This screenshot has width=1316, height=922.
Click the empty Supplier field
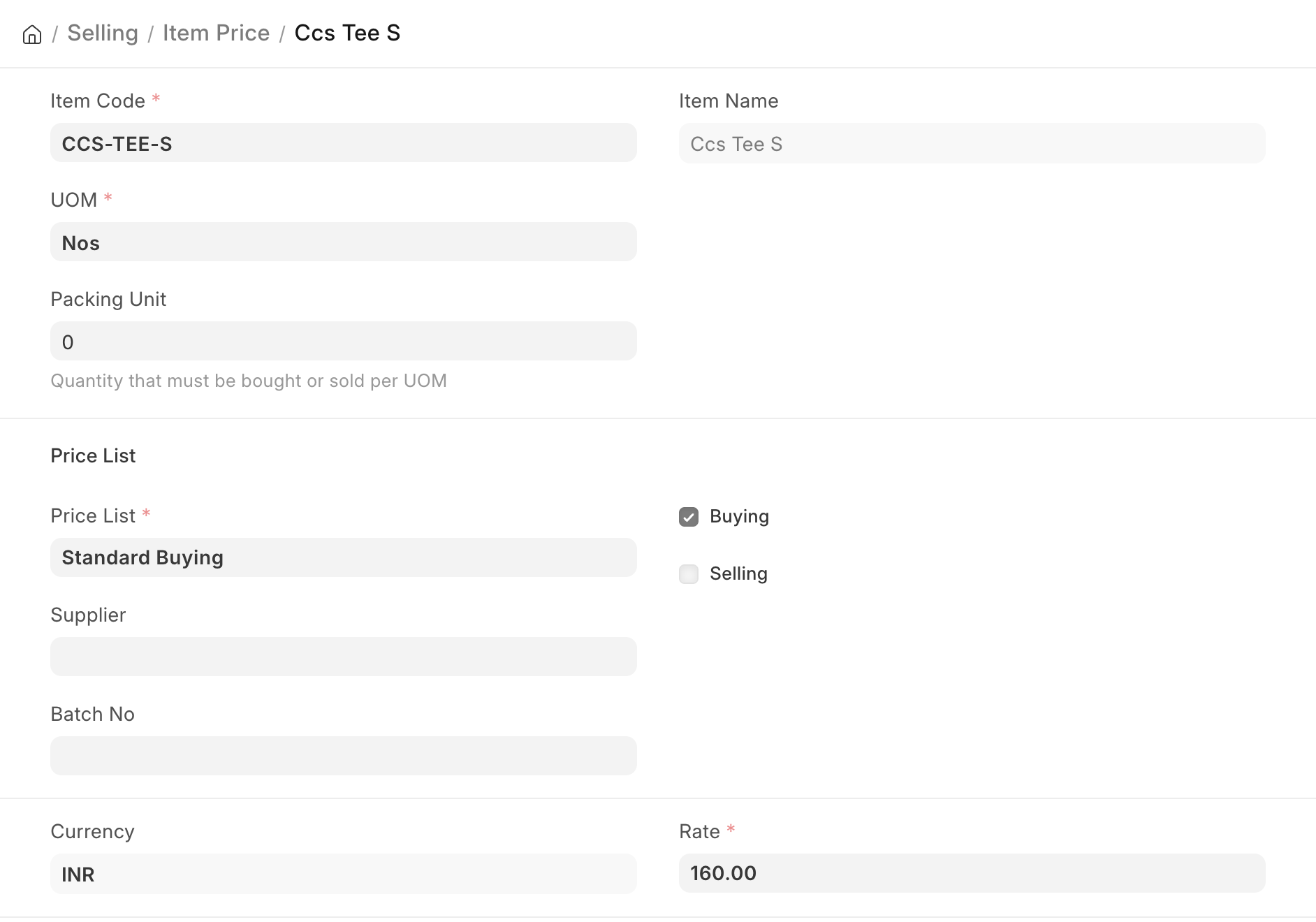point(343,657)
